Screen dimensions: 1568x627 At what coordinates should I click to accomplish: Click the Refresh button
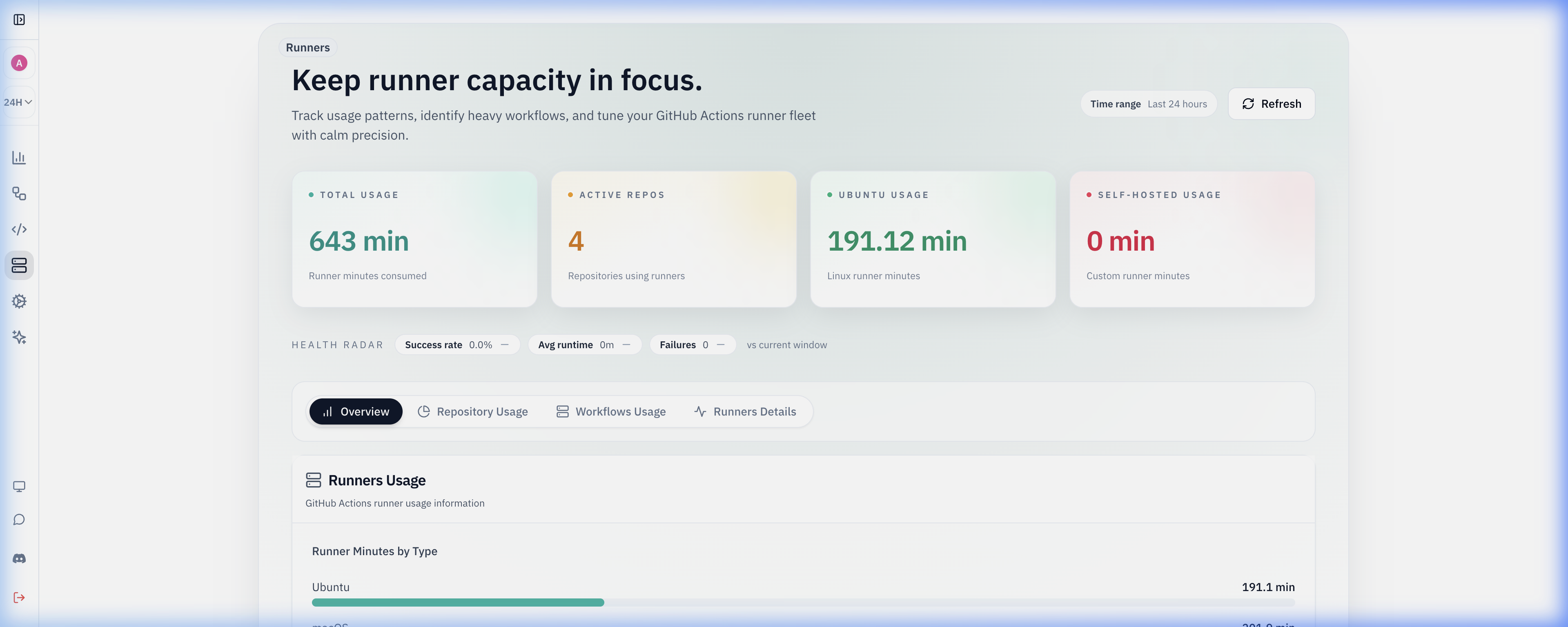pyautogui.click(x=1271, y=104)
